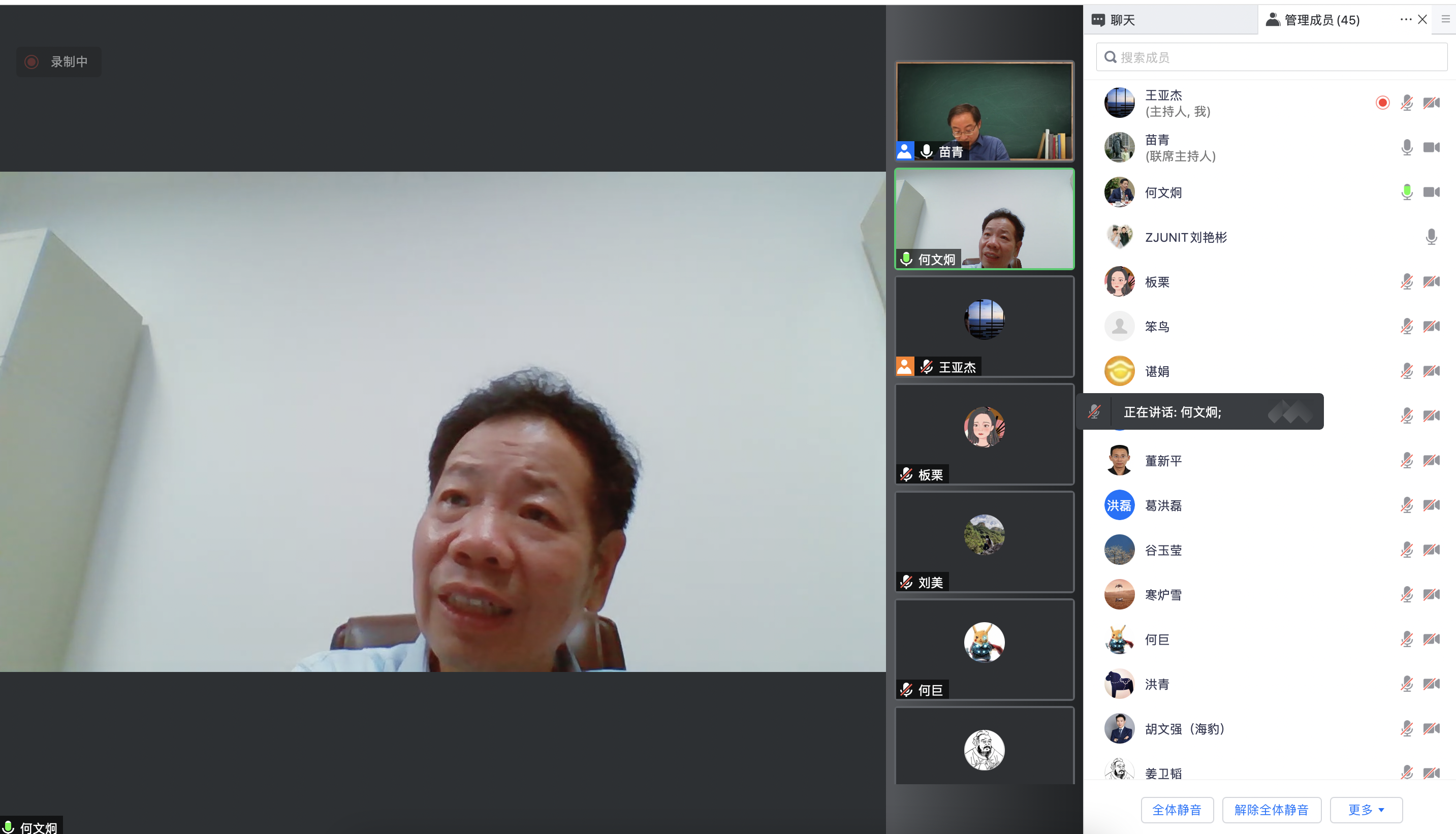The width and height of the screenshot is (1456, 834).
Task: Select 苗青's video thumbnail
Action: pos(984,111)
